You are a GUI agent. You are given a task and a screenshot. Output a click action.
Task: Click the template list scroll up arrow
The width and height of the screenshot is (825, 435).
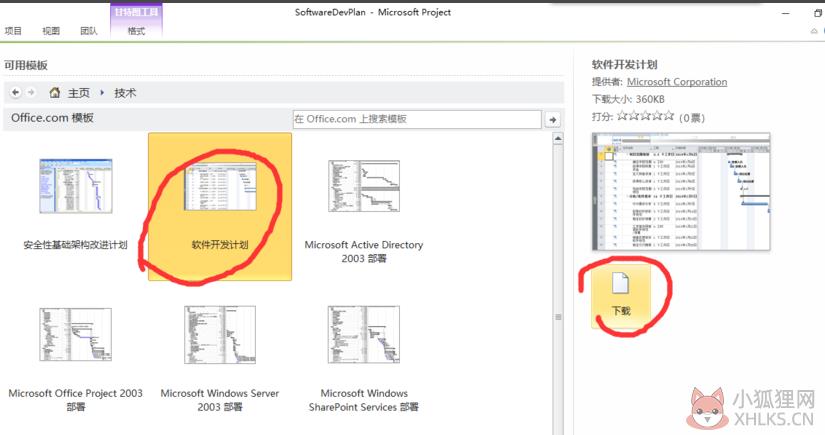[558, 139]
